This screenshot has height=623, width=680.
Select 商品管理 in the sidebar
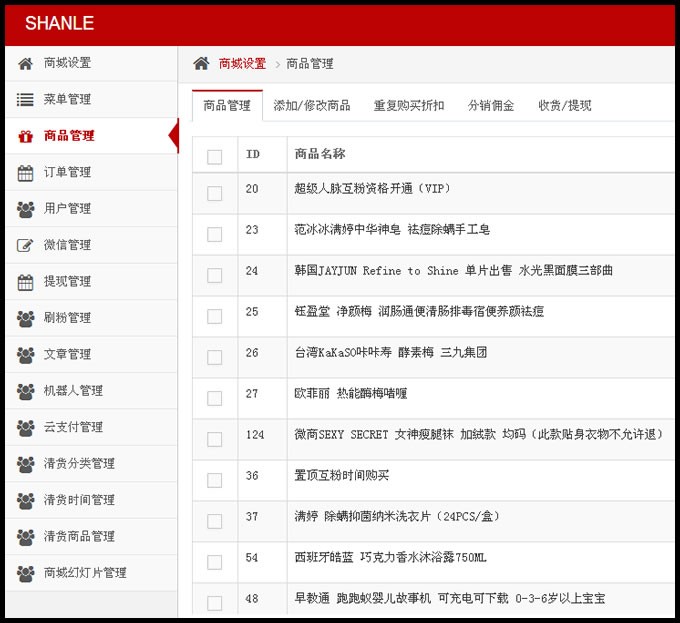click(x=91, y=136)
